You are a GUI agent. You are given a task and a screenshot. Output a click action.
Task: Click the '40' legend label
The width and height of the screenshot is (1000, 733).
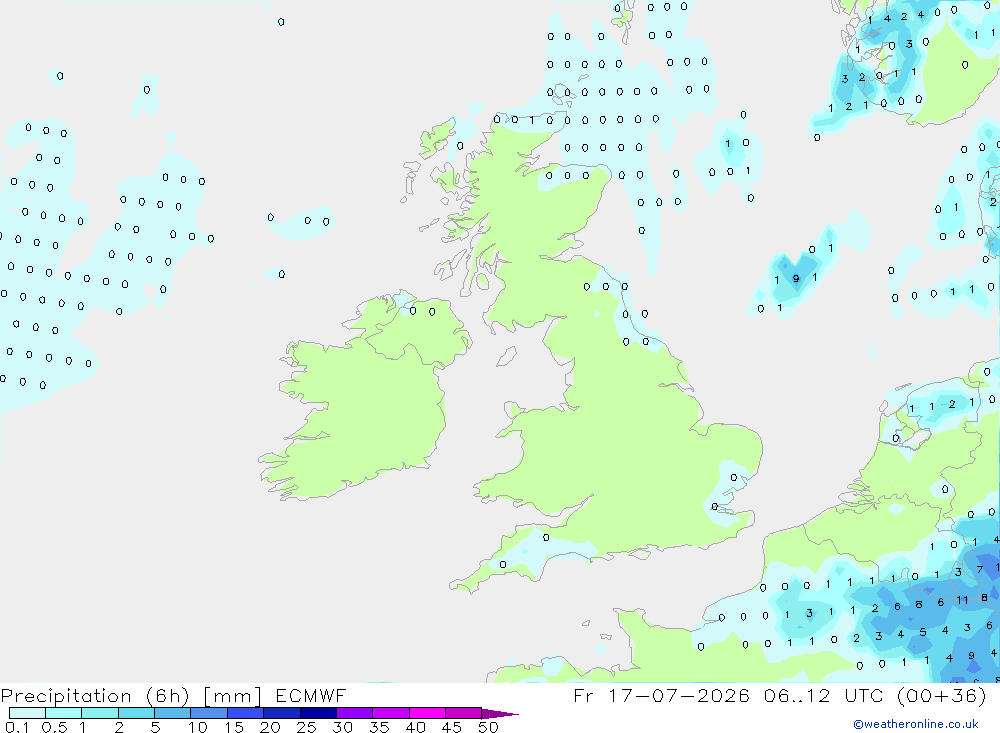point(416,727)
